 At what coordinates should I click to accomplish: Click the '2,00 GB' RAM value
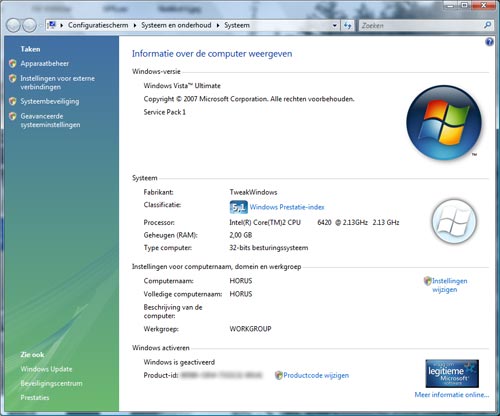[x=240, y=235]
